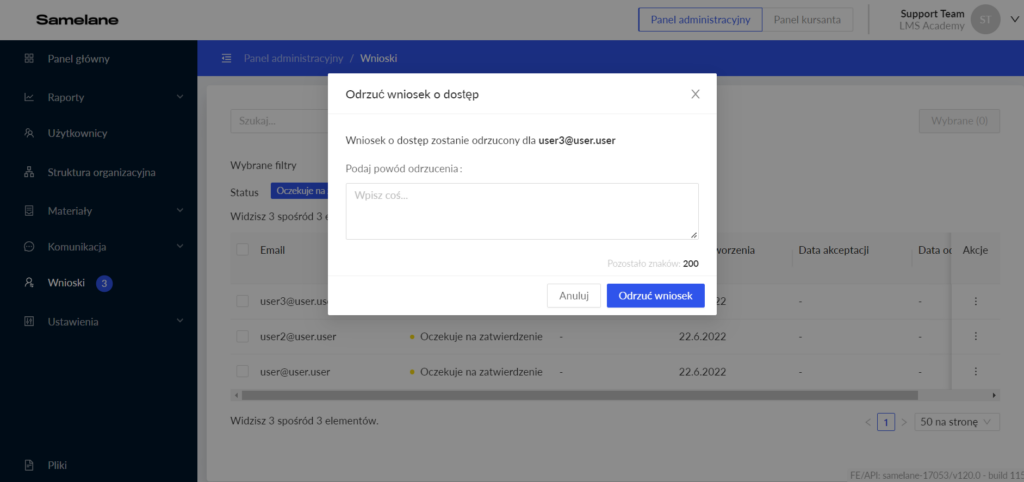This screenshot has width=1024, height=482.
Task: Click the Użytkownicy users icon
Action: (x=29, y=134)
